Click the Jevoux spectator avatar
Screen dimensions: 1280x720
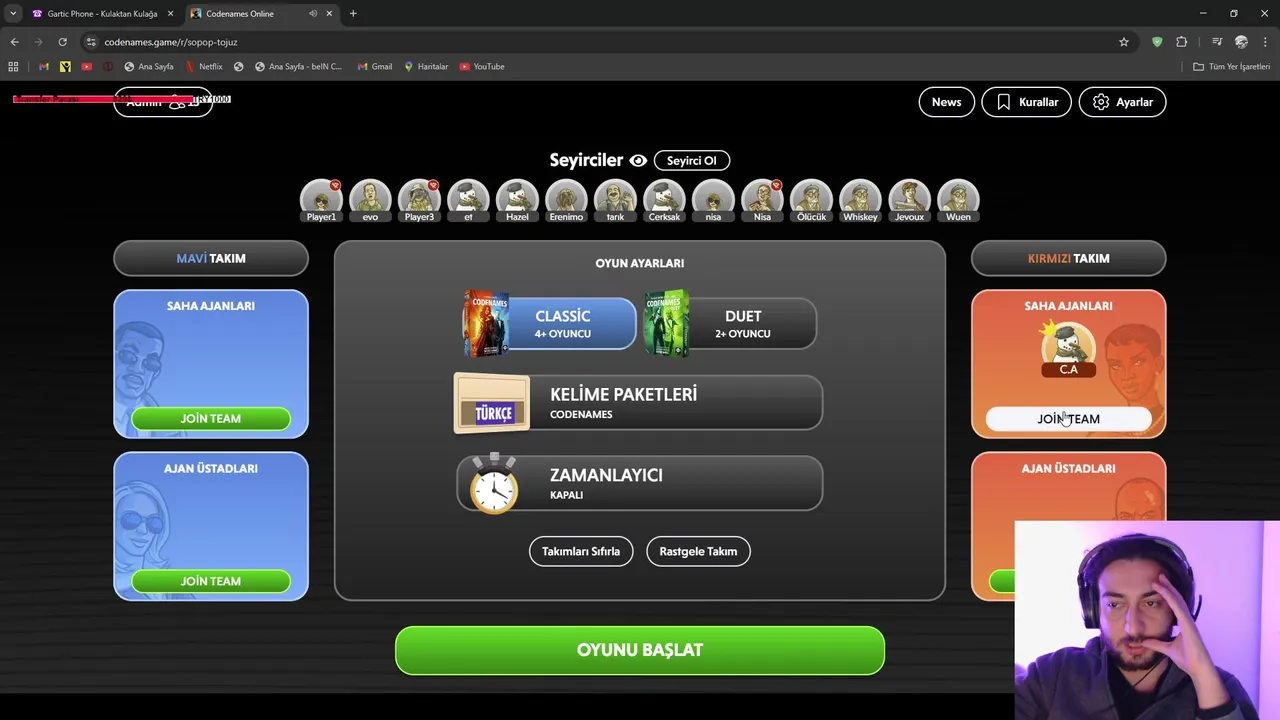coord(909,199)
